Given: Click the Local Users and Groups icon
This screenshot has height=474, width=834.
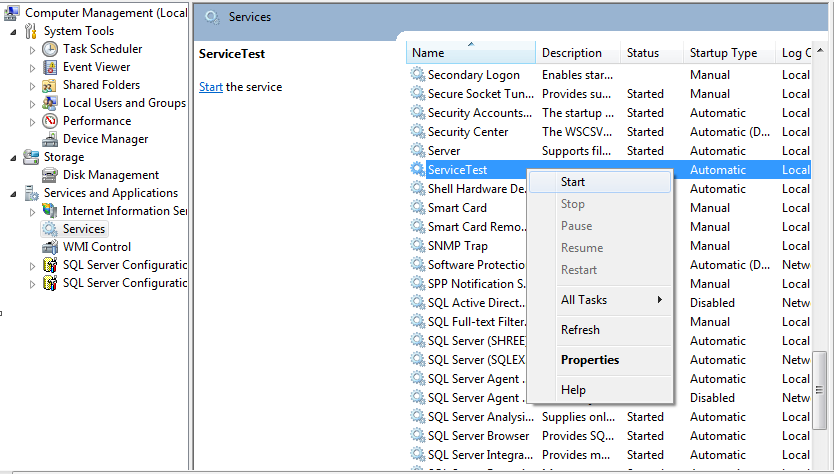Looking at the screenshot, I should 49,103.
